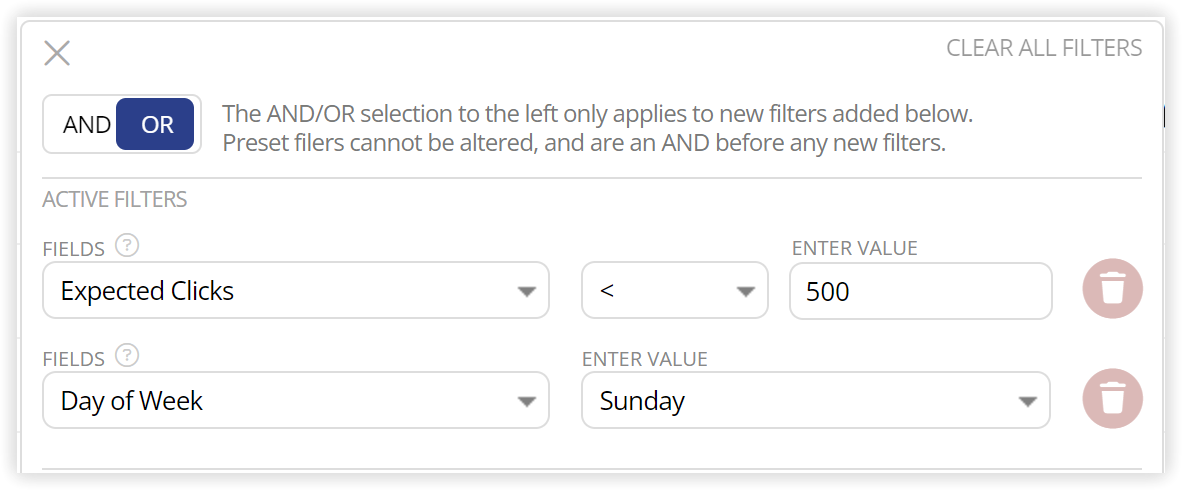Screen dimensions: 1182x490
Task: Open help icon beside second FIELDS label
Action: coord(128,356)
